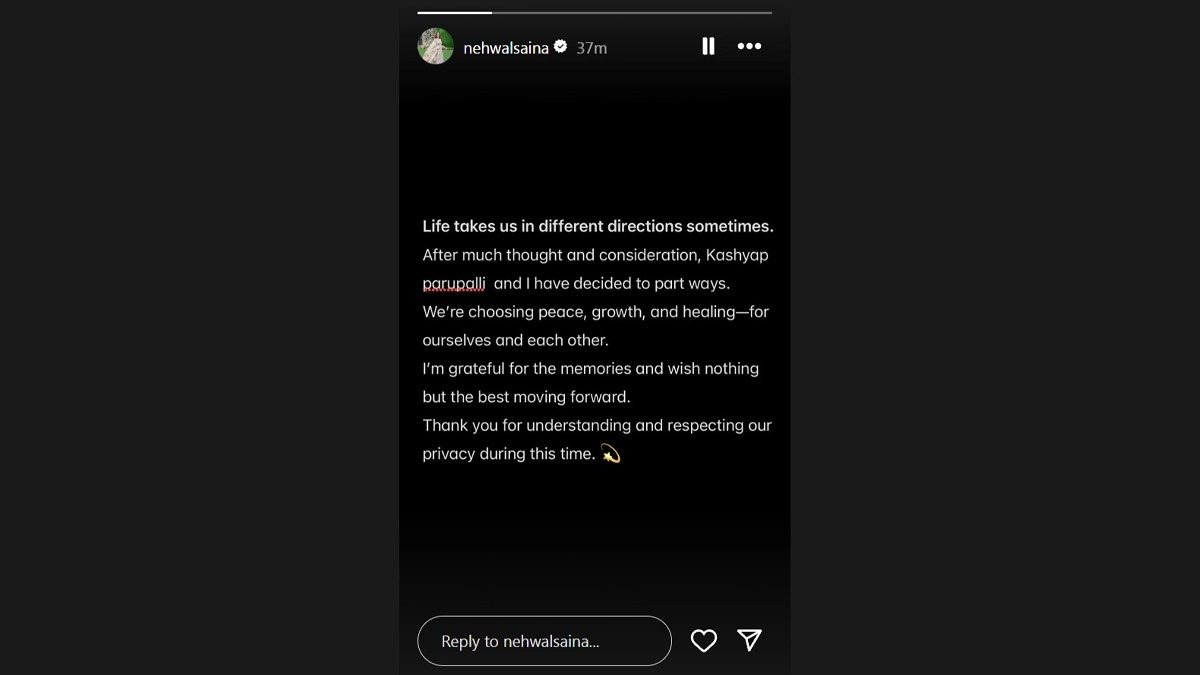Click the line "but the best moving forward."
The image size is (1200, 675).
pyautogui.click(x=526, y=397)
